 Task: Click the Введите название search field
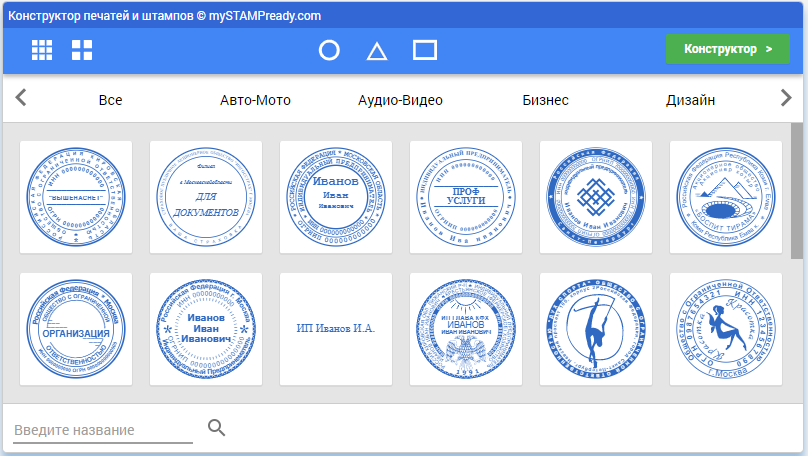[103, 430]
